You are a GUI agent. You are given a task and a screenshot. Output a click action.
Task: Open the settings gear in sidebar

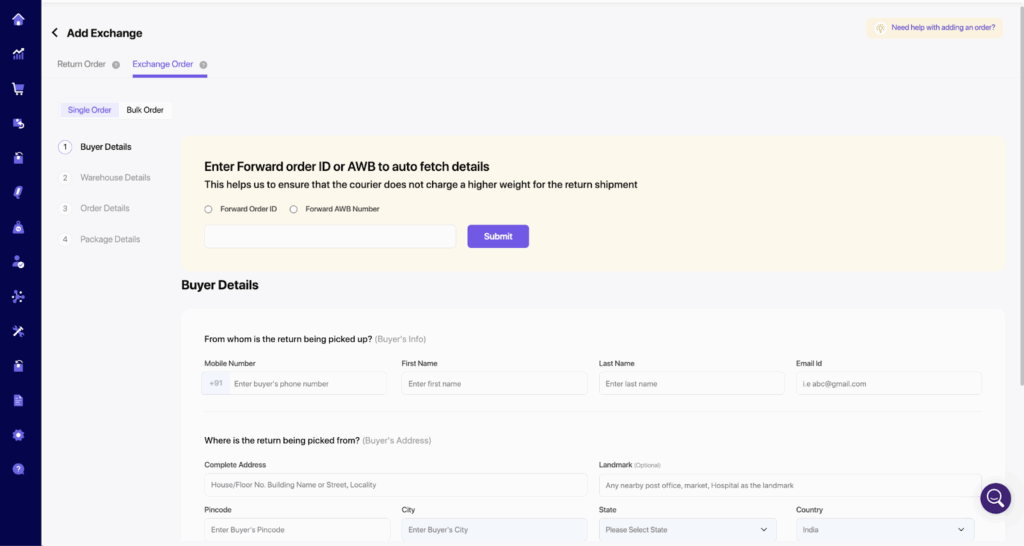click(18, 435)
